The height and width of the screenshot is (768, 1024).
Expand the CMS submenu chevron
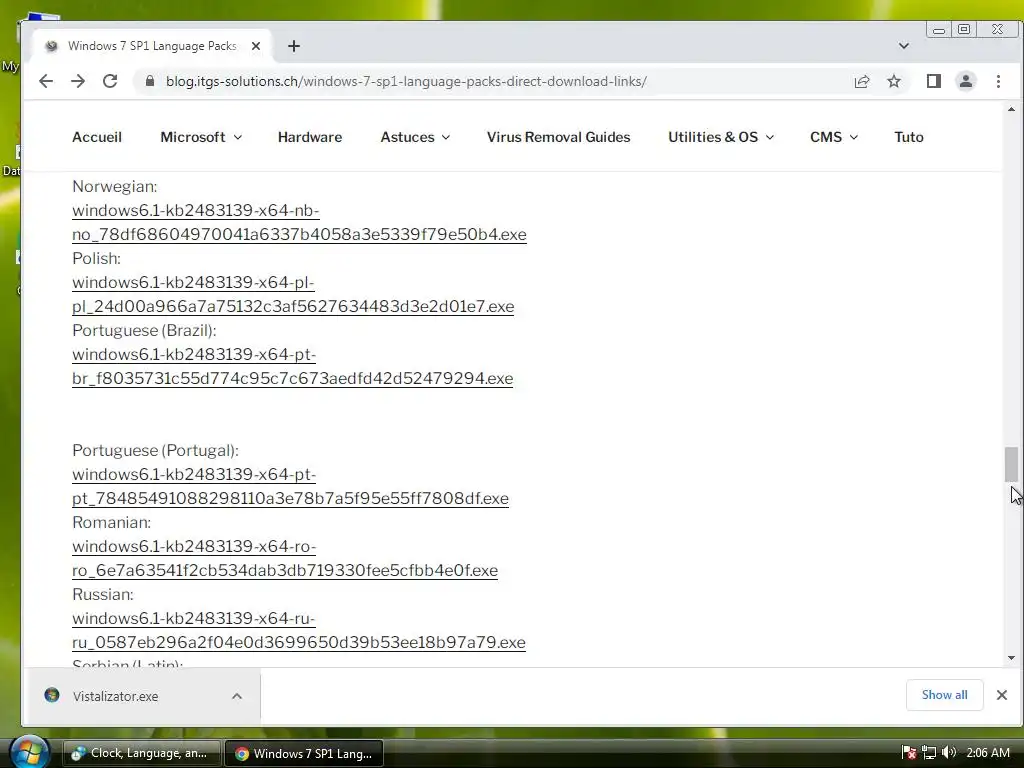coord(854,137)
